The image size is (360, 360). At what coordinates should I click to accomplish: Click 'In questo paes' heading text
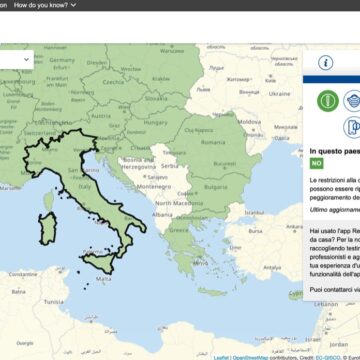pyautogui.click(x=335, y=151)
